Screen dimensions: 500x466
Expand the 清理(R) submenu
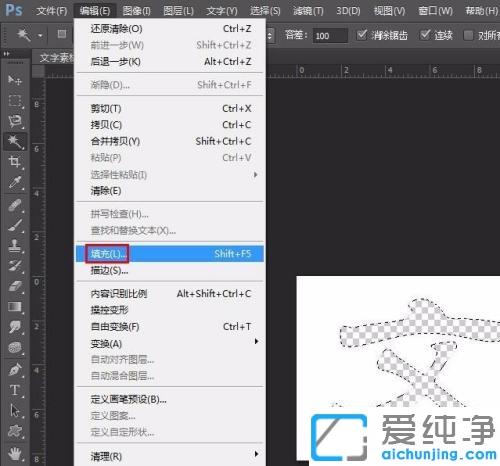[x=170, y=456]
